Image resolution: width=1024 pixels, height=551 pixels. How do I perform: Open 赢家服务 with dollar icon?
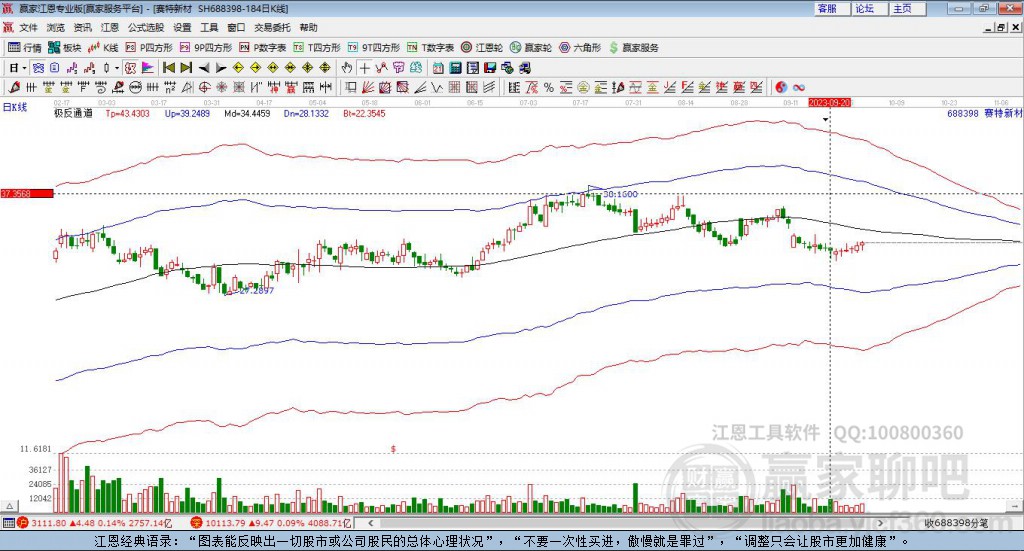(633, 48)
